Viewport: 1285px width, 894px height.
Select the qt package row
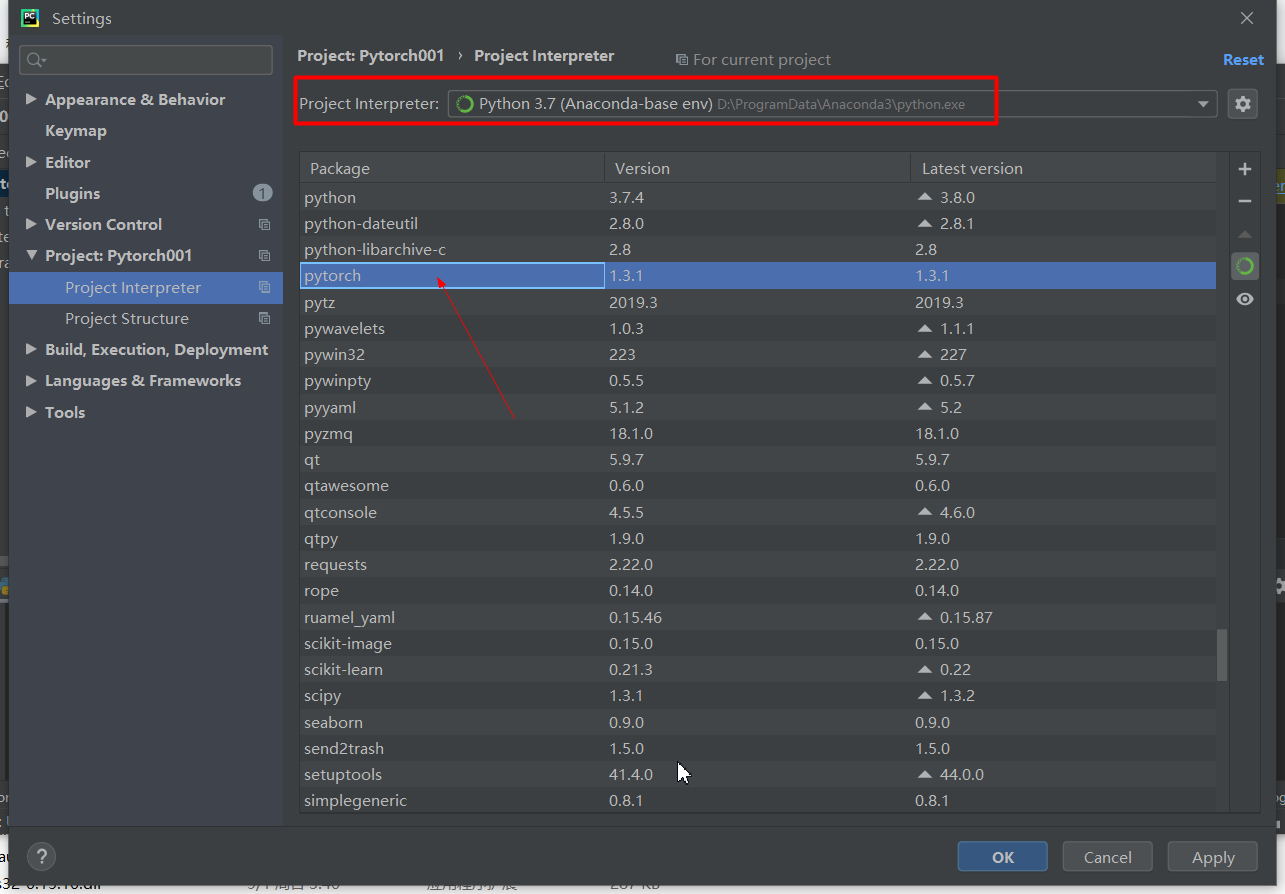tap(758, 459)
